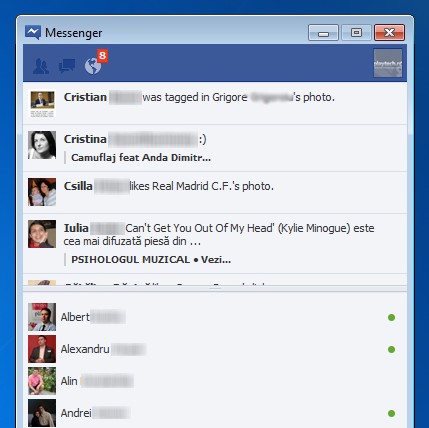Screen dimensions: 429x428
Task: Open Csilla's Real Madrid photo like story
Action: 215,192
